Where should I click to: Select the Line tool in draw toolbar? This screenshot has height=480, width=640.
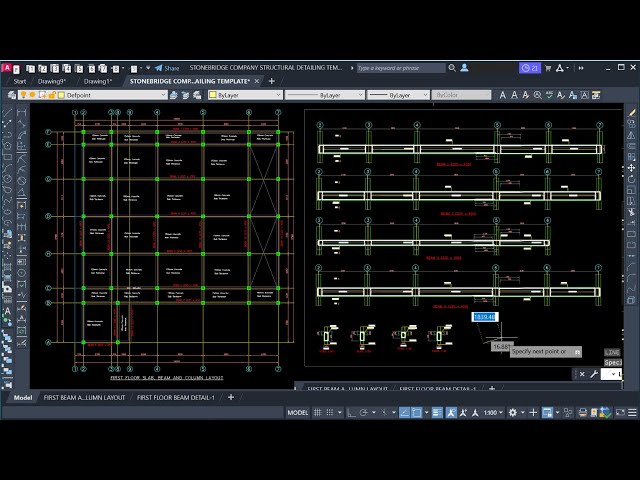point(8,112)
